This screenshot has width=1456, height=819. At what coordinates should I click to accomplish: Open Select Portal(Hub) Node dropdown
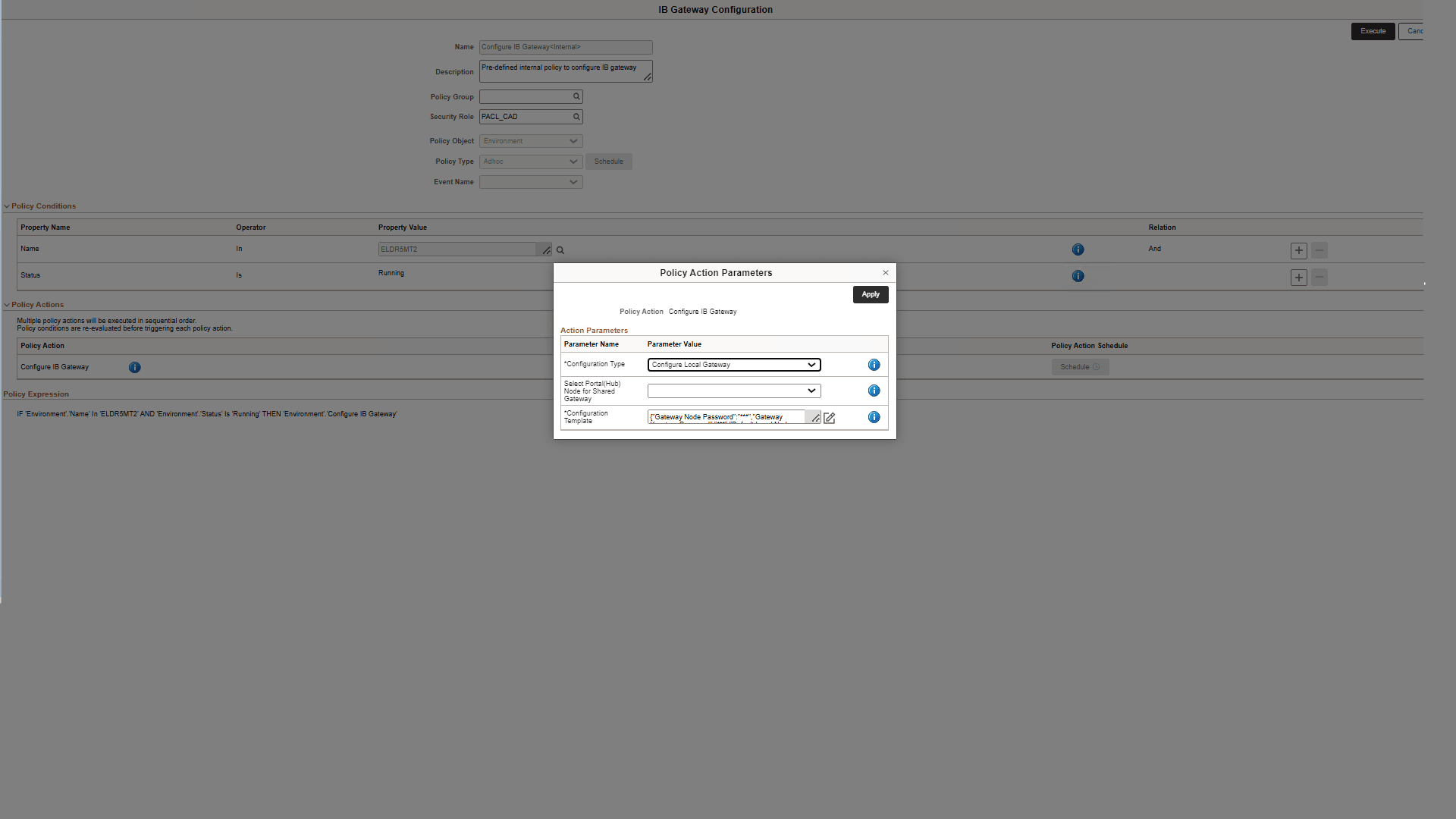coord(733,391)
